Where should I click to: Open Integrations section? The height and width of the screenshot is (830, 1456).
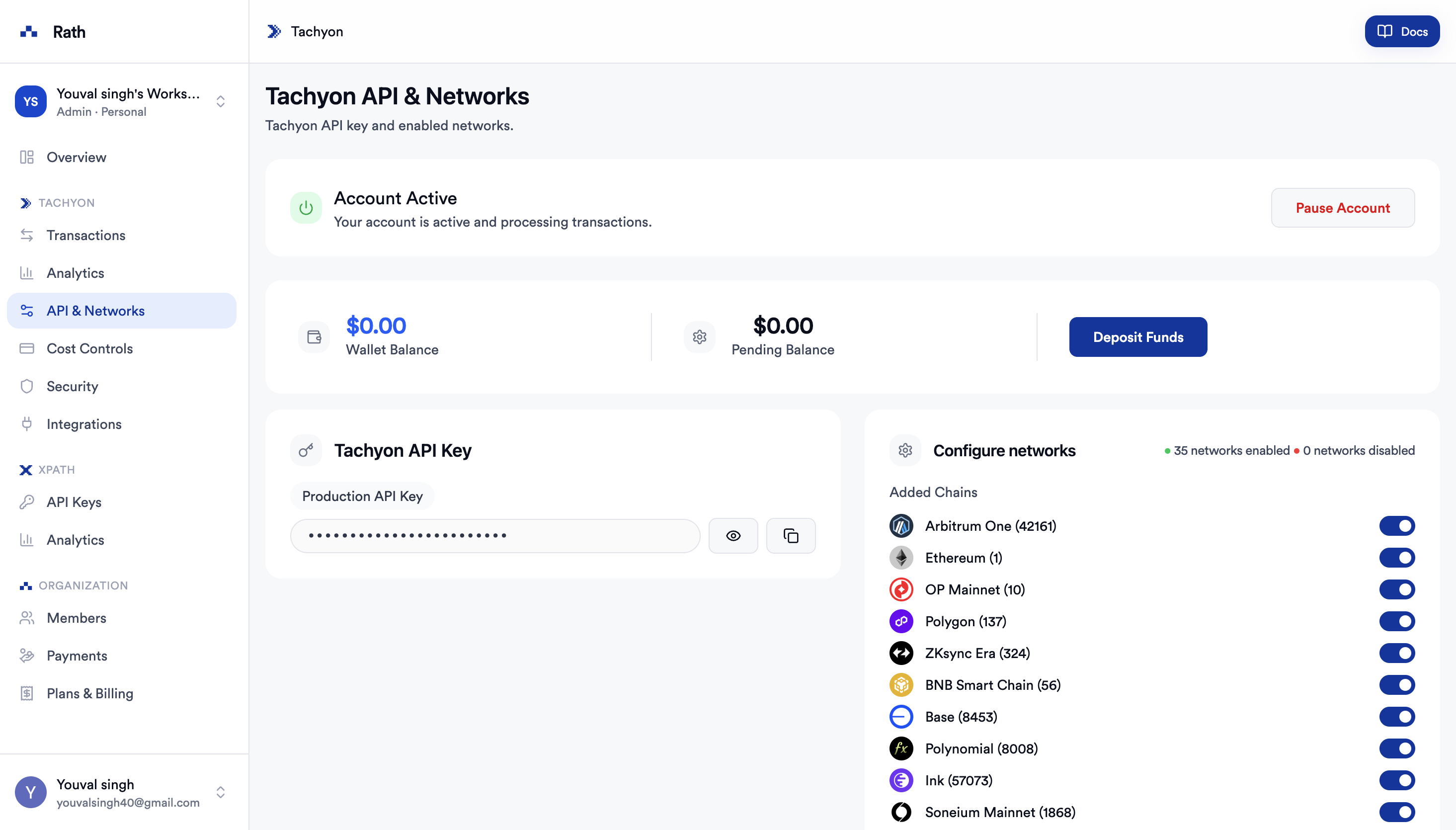(x=121, y=424)
